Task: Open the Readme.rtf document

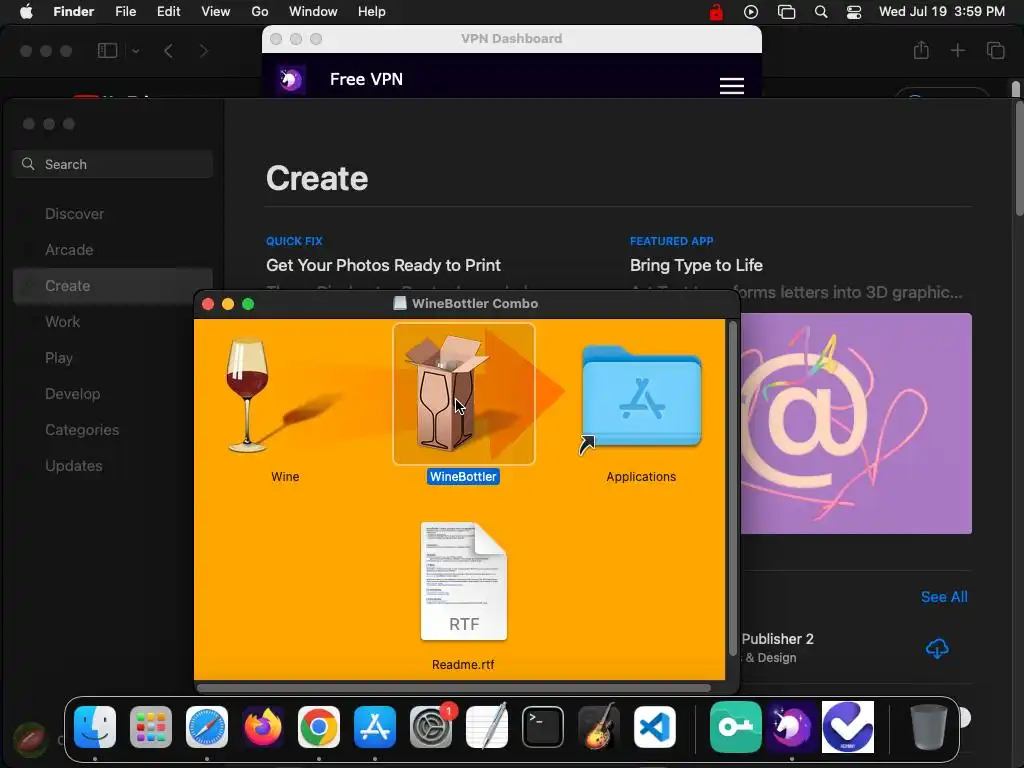Action: coord(464,581)
